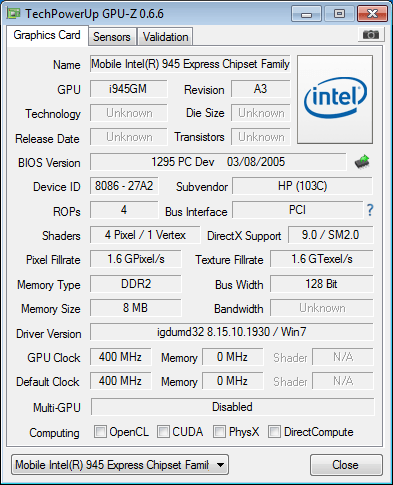Click the Revision field showing A3

[261, 89]
